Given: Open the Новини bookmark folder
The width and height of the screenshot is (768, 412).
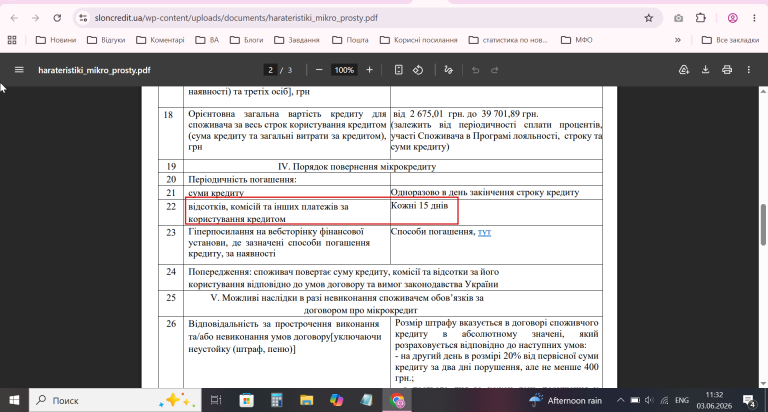Looking at the screenshot, I should pyautogui.click(x=56, y=40).
